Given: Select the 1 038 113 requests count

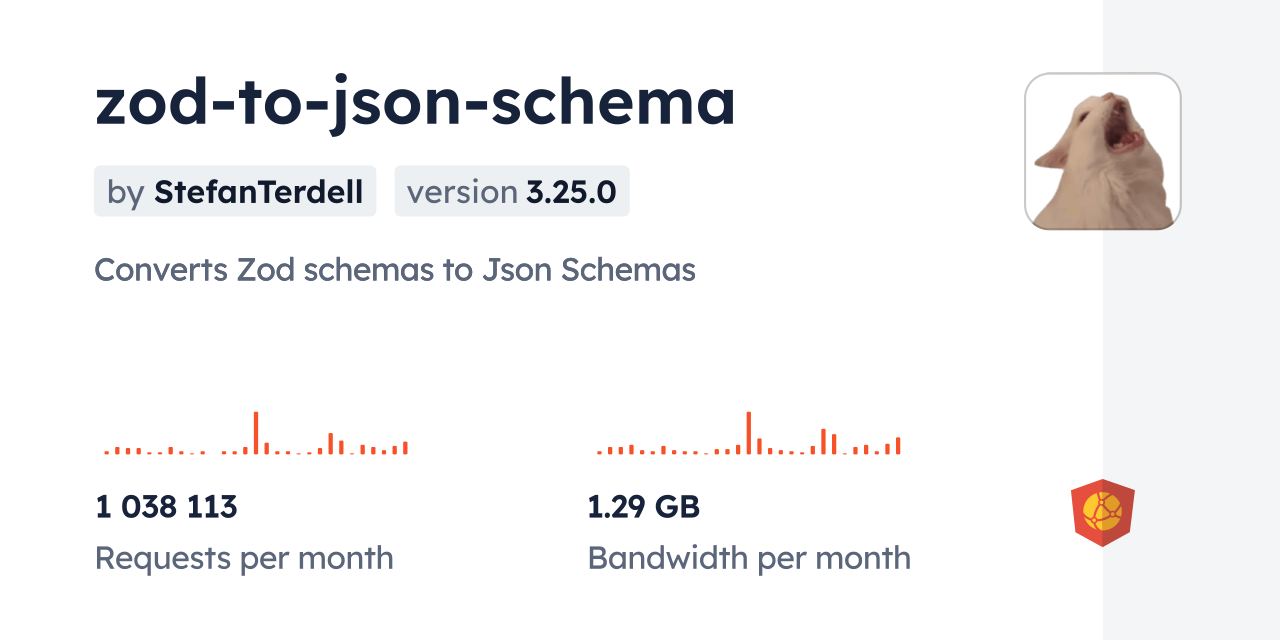Looking at the screenshot, I should point(166,507).
